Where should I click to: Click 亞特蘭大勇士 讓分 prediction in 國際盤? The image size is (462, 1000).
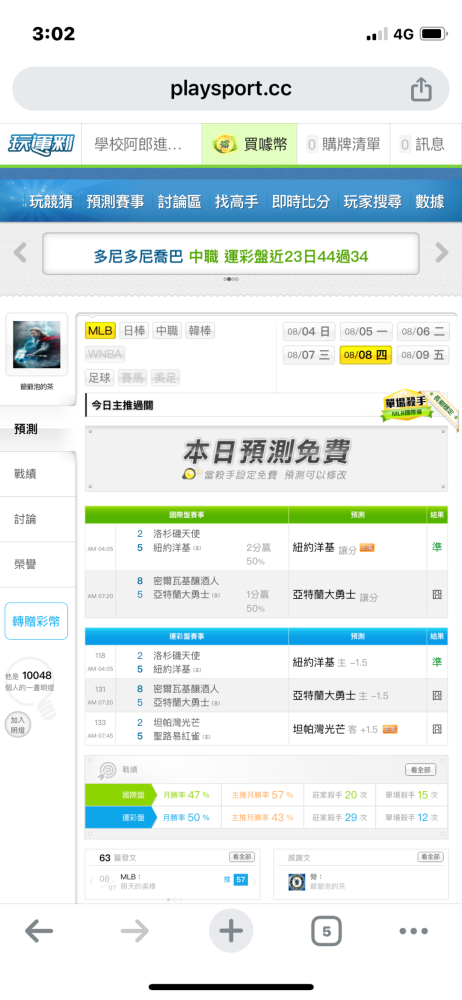tap(335, 594)
